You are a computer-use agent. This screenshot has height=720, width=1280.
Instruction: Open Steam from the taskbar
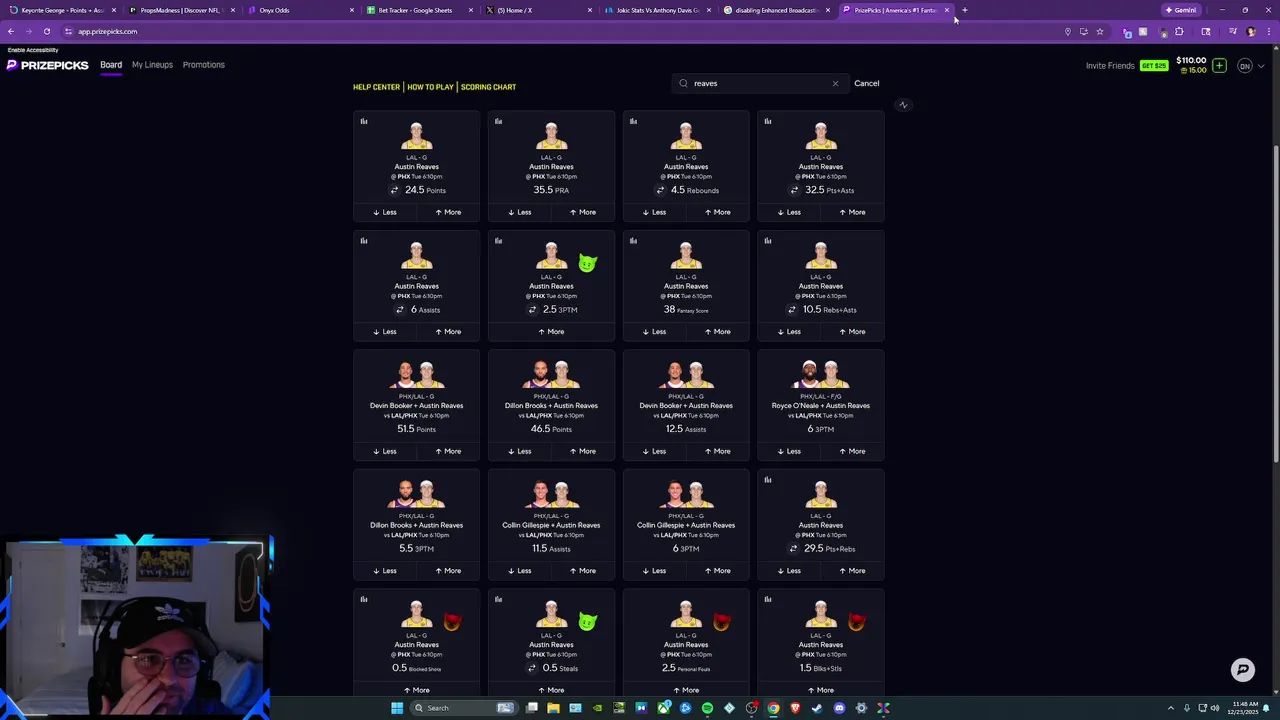[817, 708]
